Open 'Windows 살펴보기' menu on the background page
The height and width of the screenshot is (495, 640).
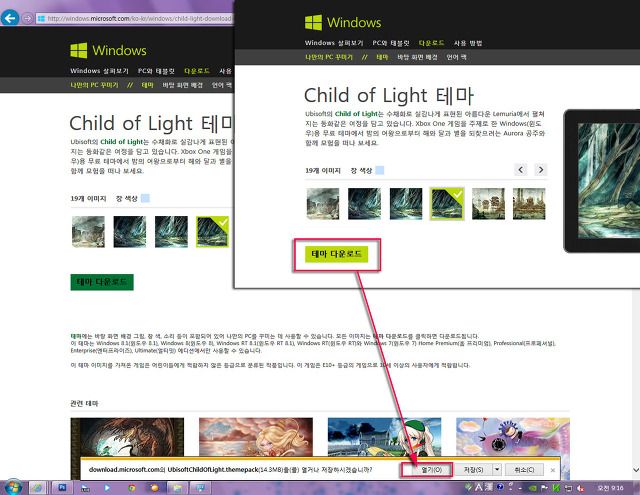point(99,71)
